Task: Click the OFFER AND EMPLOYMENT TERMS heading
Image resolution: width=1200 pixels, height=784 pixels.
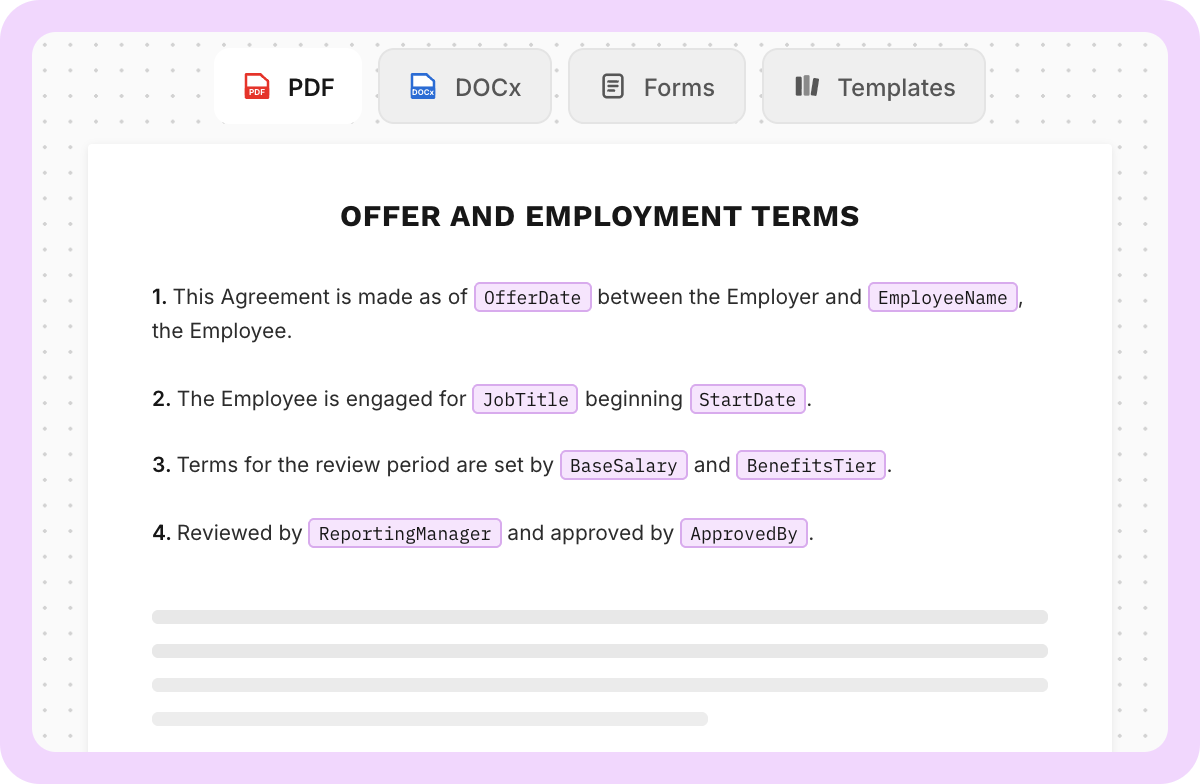Action: tap(600, 216)
